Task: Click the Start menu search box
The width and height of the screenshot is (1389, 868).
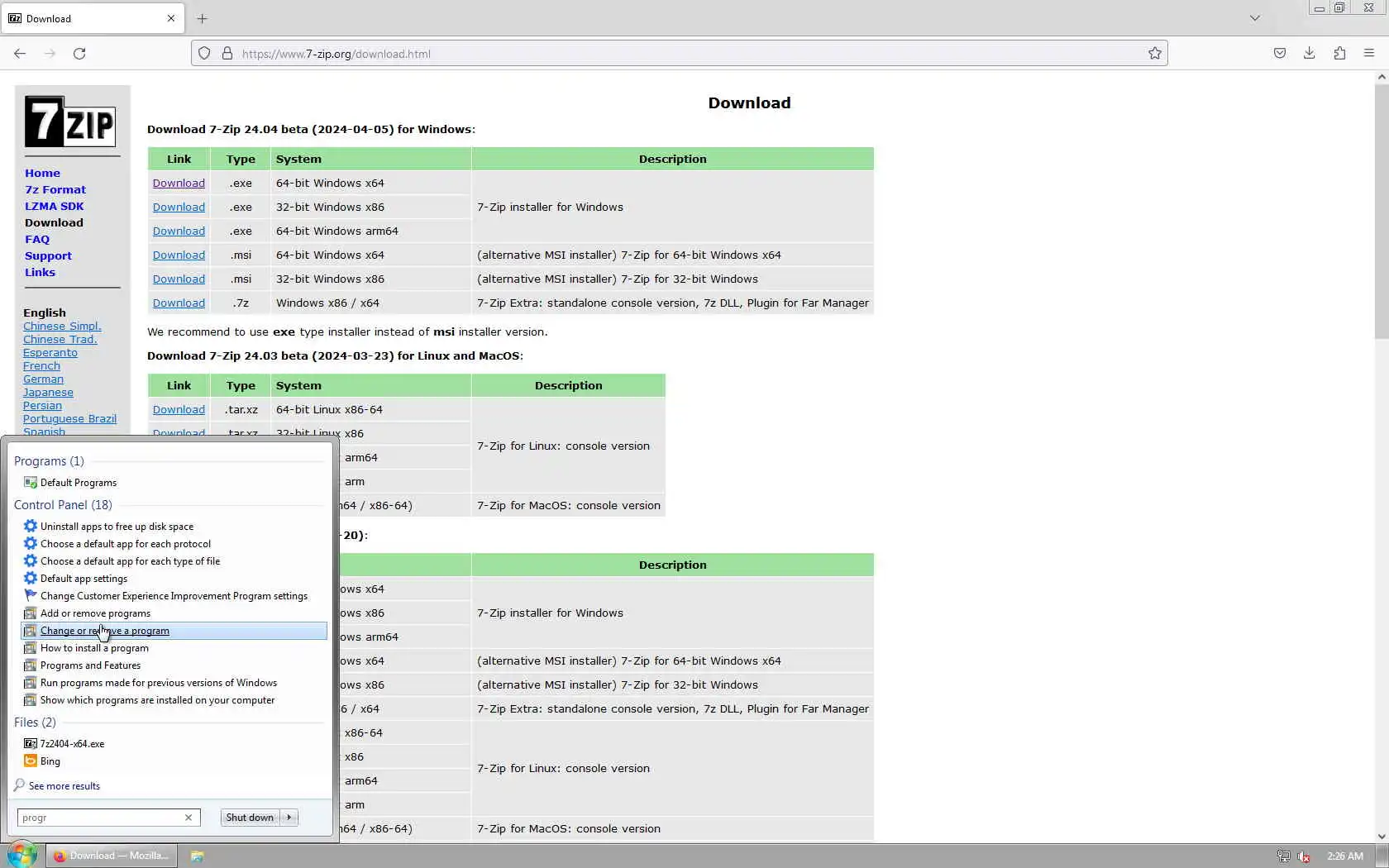Action: 99,818
